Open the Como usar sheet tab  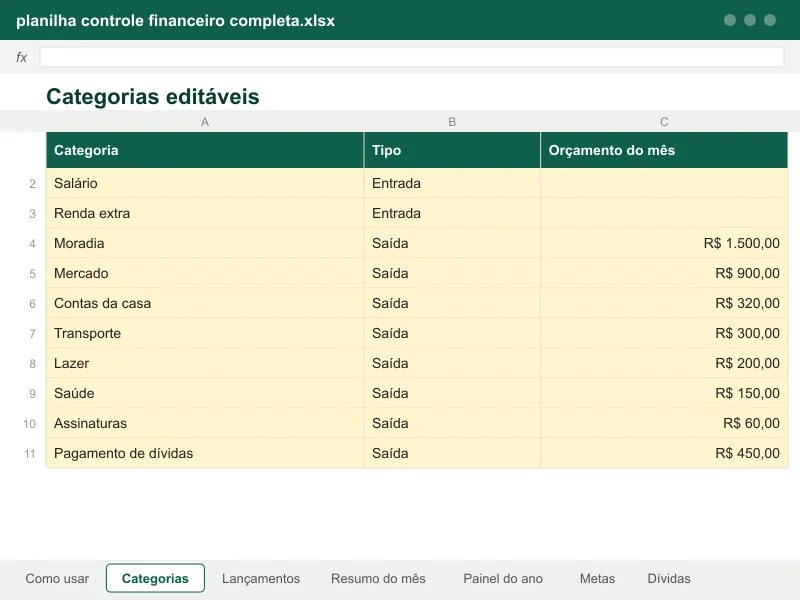coord(57,578)
